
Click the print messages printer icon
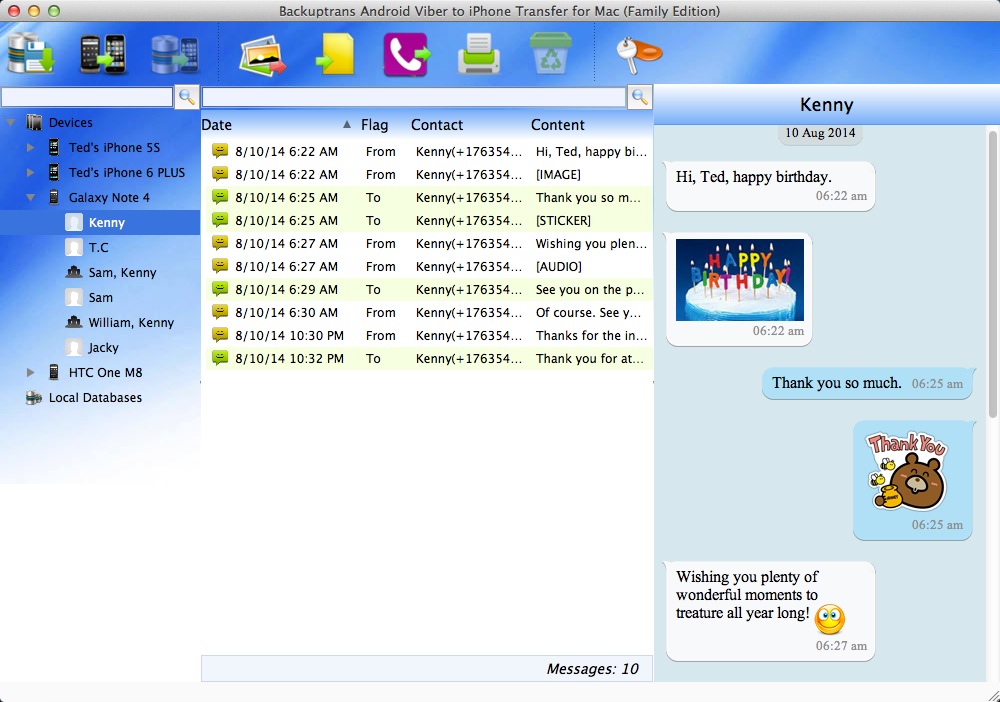coord(479,54)
